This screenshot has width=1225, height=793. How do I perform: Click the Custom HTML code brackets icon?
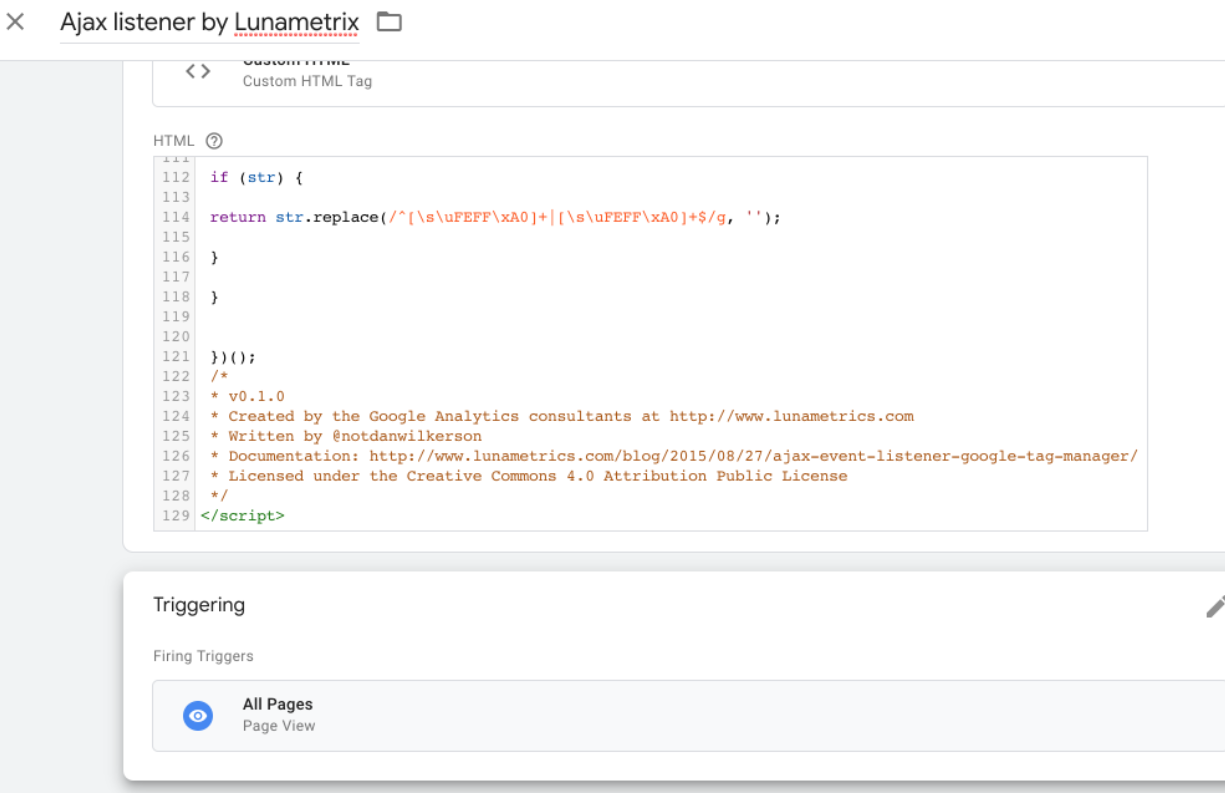point(198,71)
